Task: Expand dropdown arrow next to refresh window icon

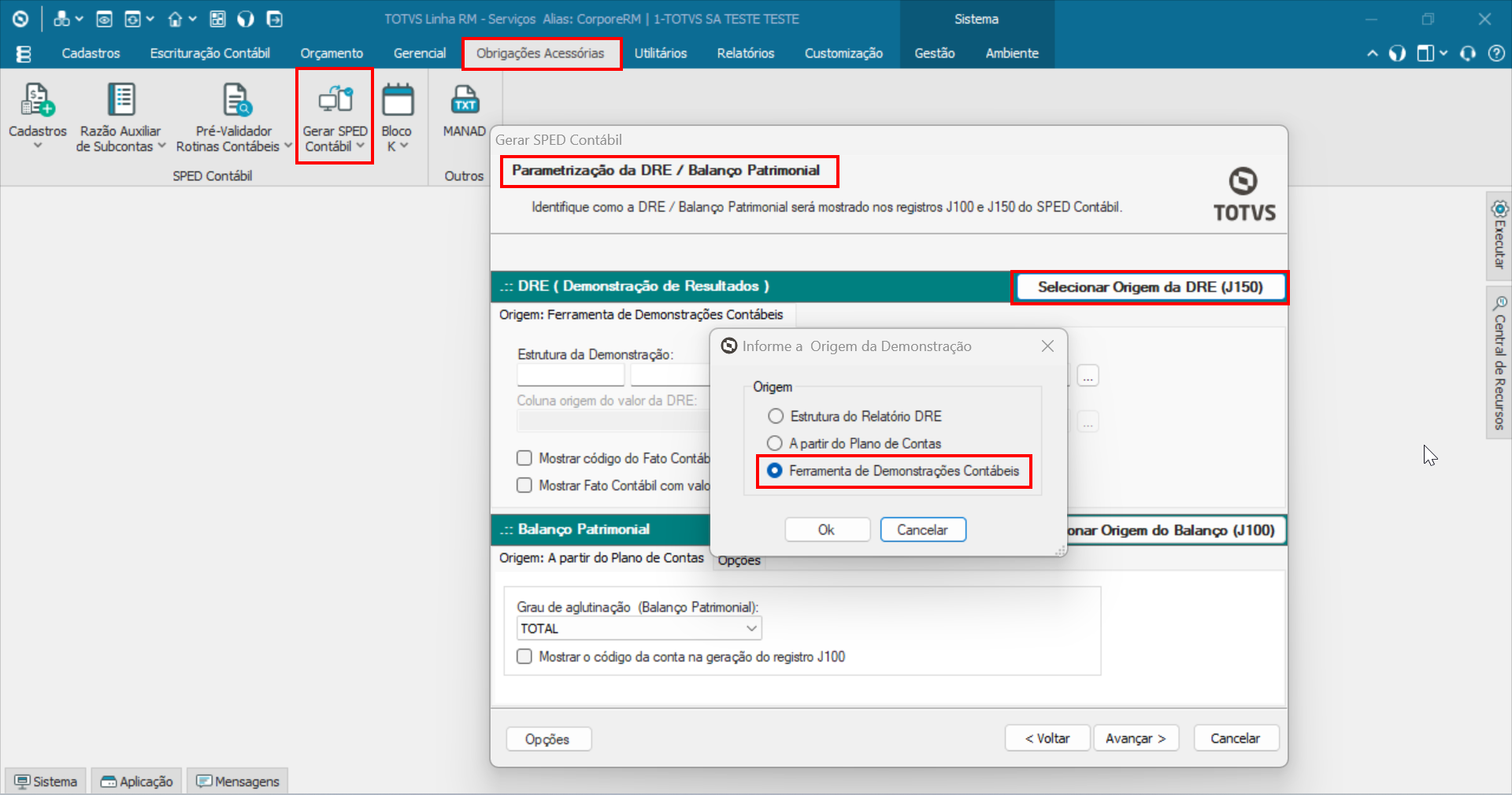Action: 150,19
